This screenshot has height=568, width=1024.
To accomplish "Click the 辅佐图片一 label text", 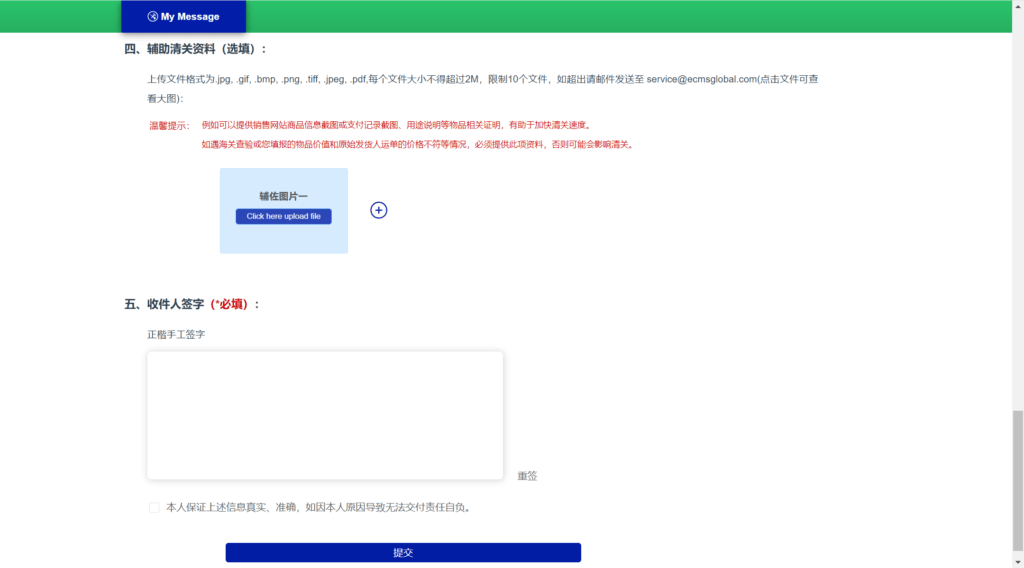I will 283,196.
